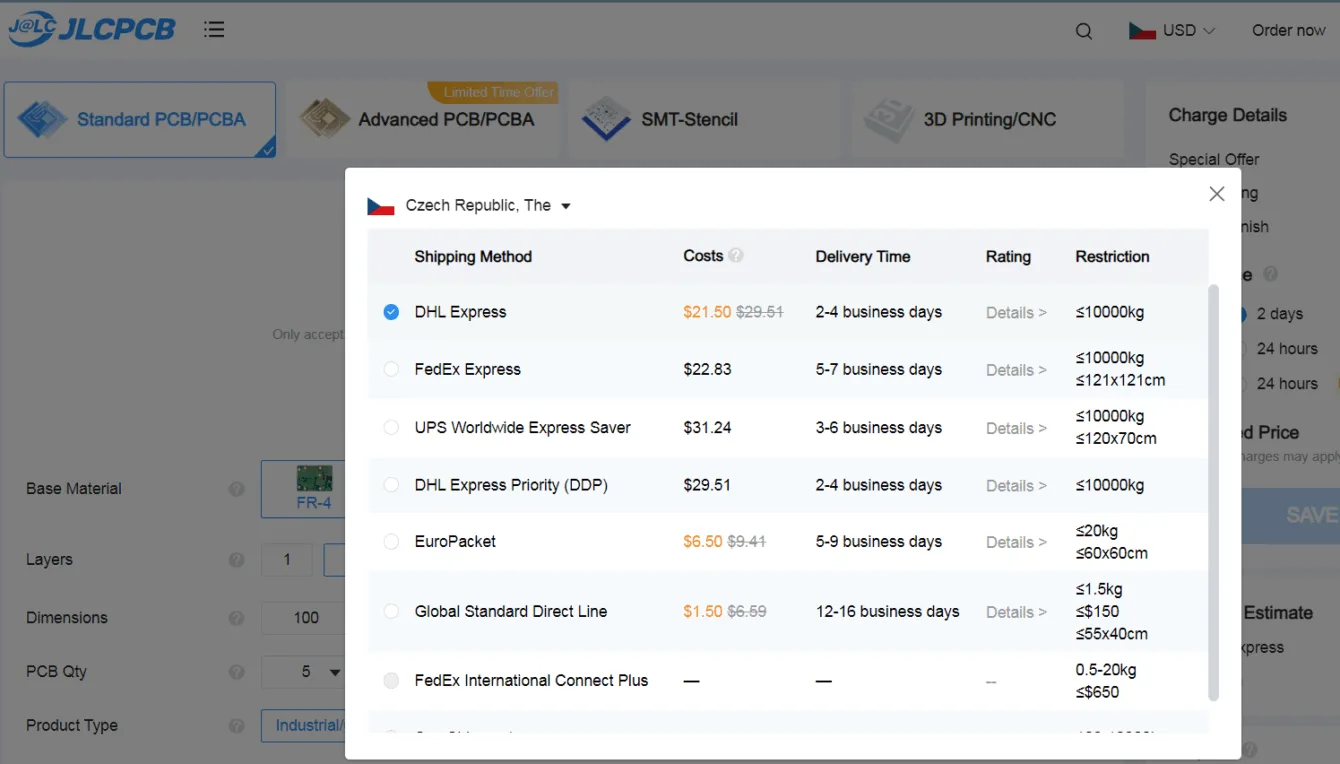Click Special Offer in Charge Details
Image resolution: width=1340 pixels, height=764 pixels.
pyautogui.click(x=1214, y=159)
